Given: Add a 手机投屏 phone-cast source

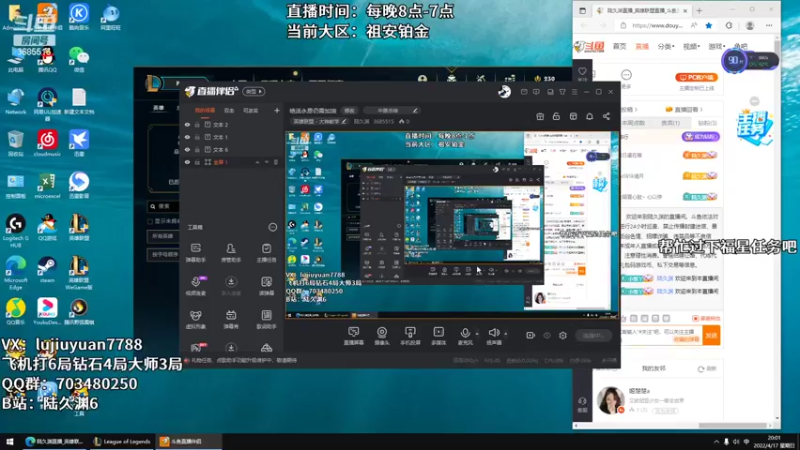Looking at the screenshot, I should (x=410, y=336).
